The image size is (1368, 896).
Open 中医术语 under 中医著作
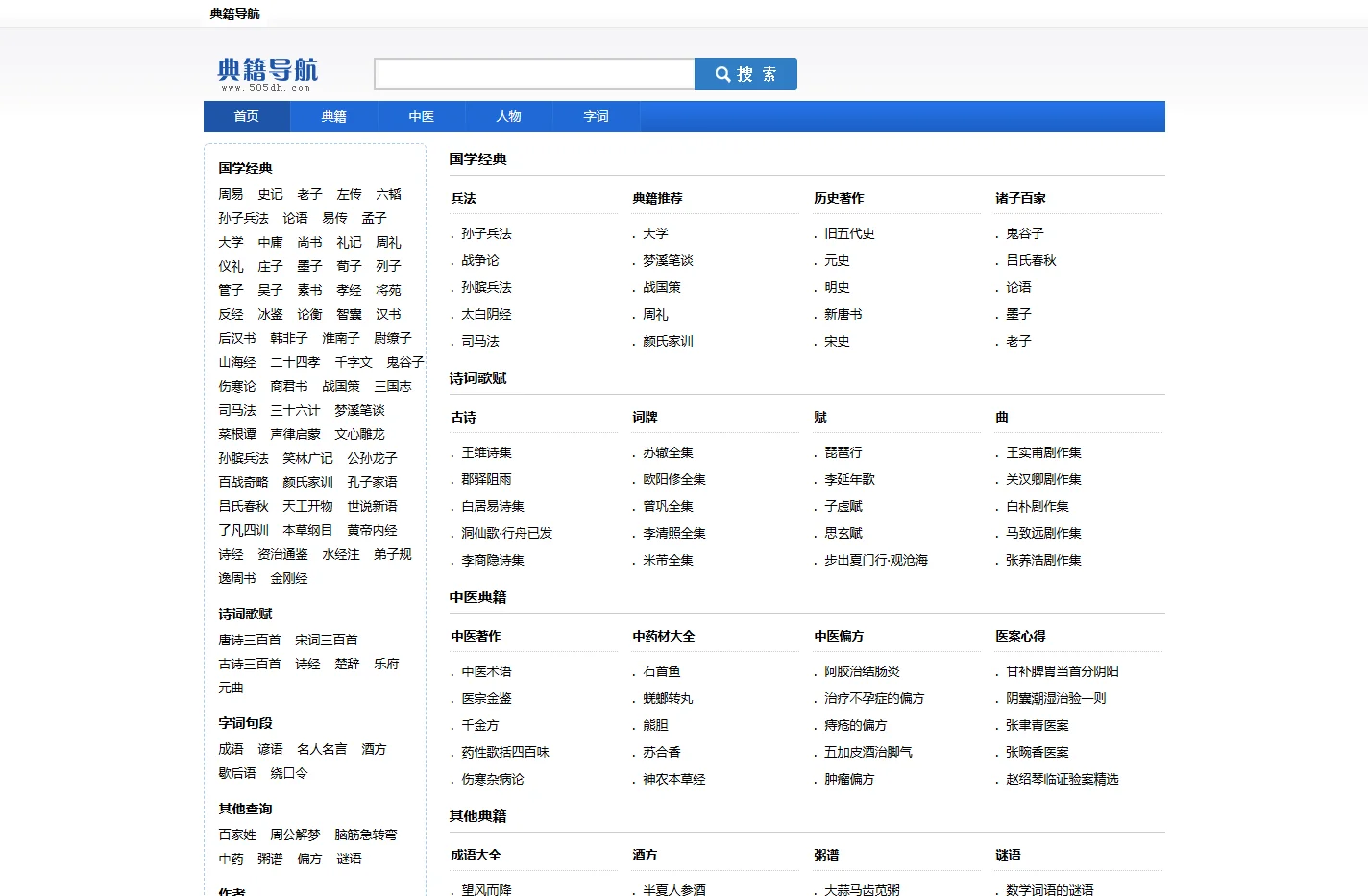[486, 671]
